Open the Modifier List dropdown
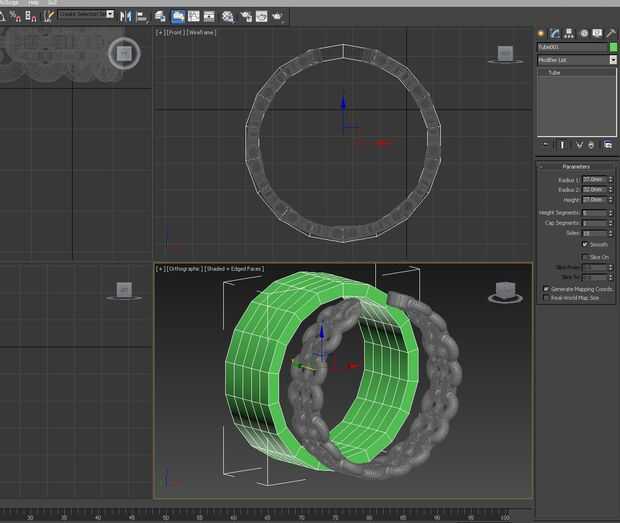 pyautogui.click(x=612, y=60)
